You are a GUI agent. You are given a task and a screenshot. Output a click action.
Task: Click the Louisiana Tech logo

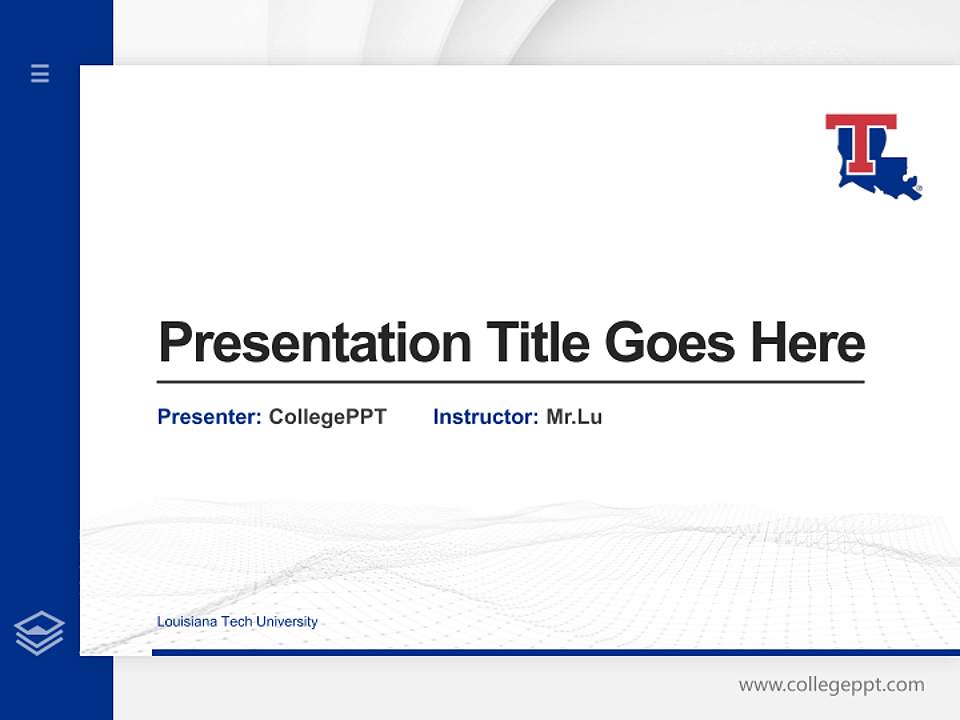coord(874,157)
